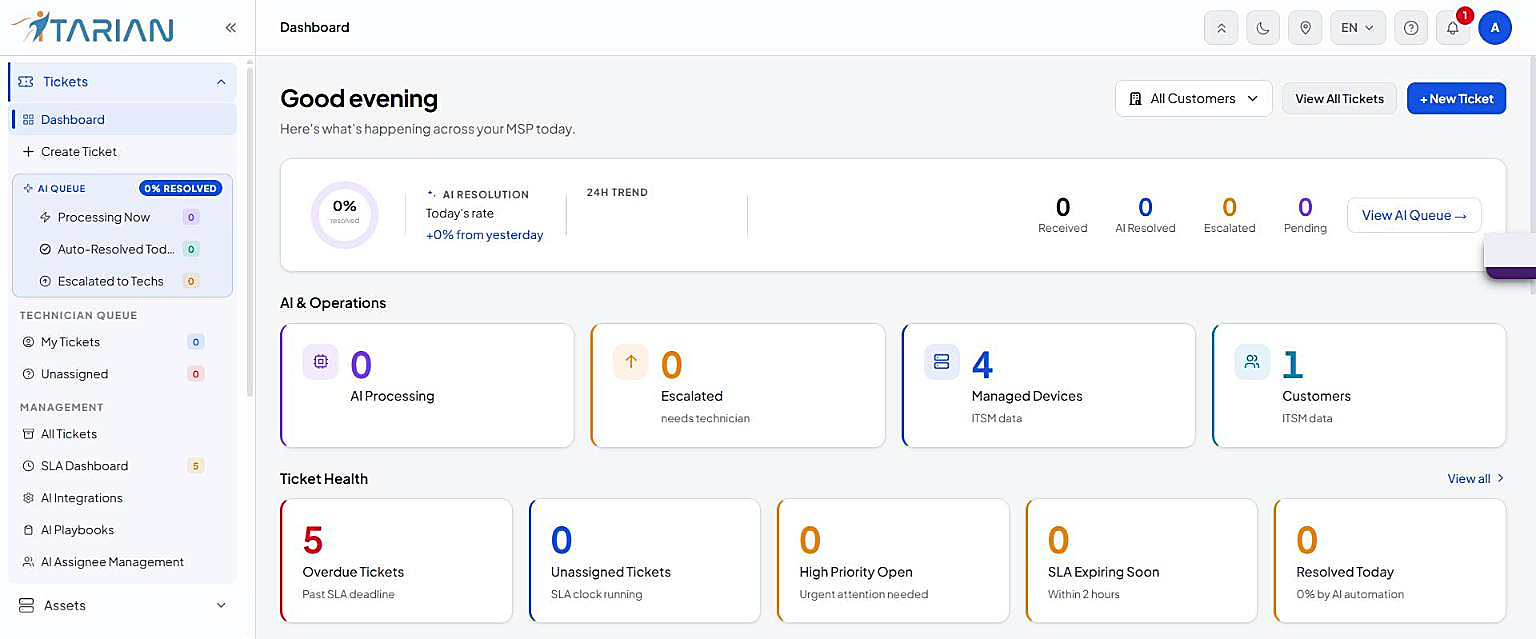1536x639 pixels.
Task: Open notifications bell with one alert
Action: (1453, 28)
